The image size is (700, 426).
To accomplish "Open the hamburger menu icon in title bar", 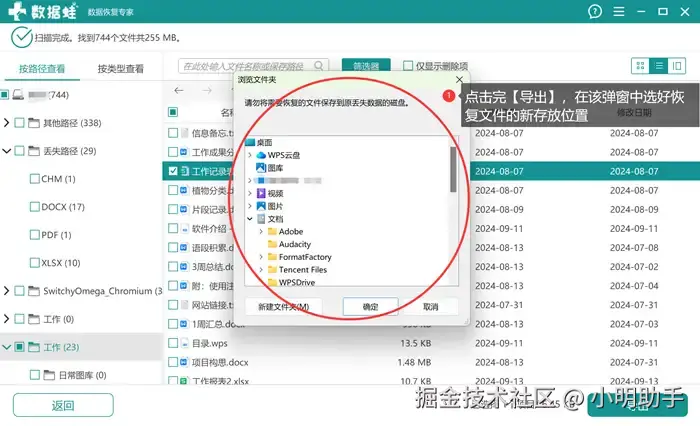I will click(x=619, y=11).
